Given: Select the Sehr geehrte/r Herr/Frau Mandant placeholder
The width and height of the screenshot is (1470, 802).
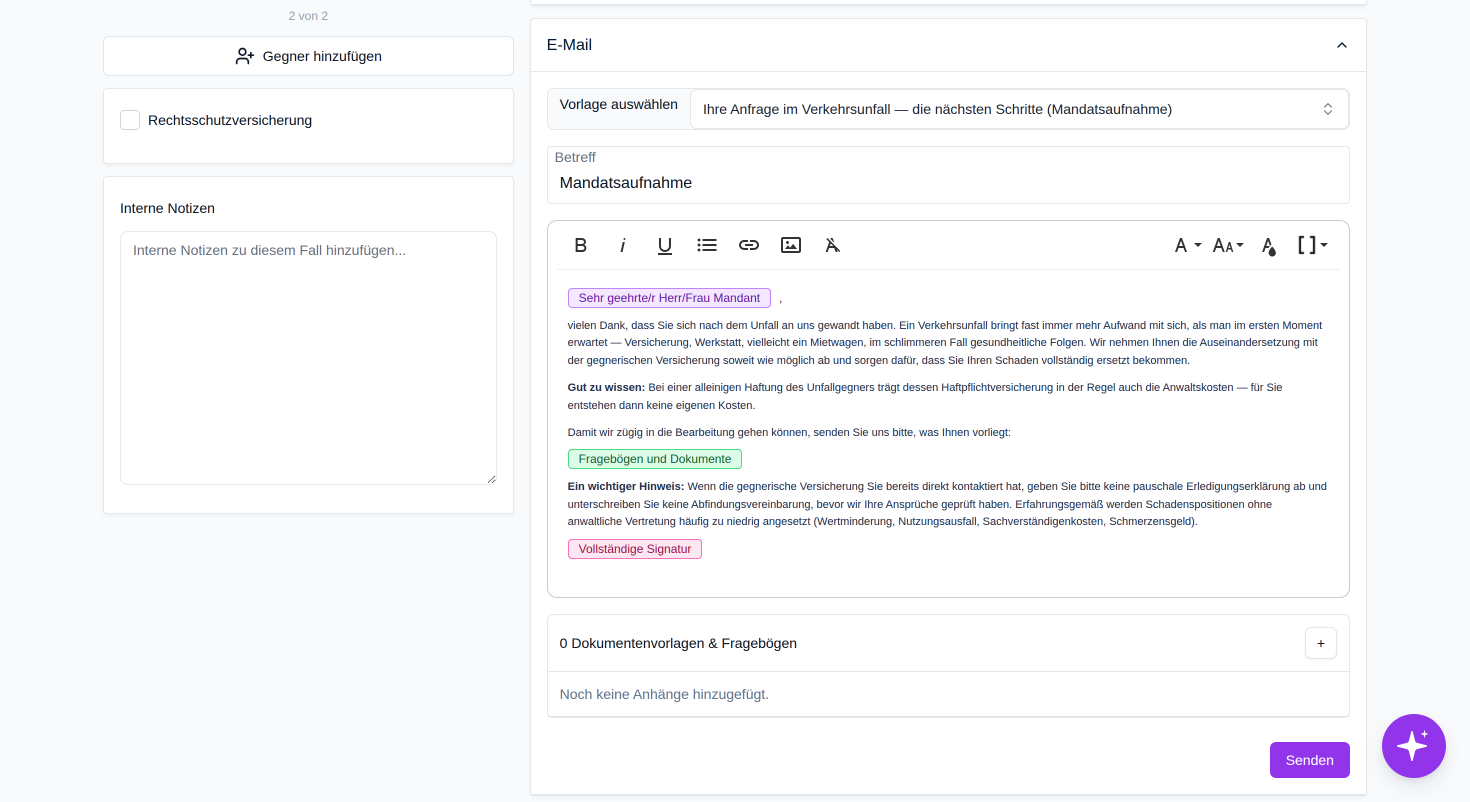Looking at the screenshot, I should pyautogui.click(x=669, y=298).
